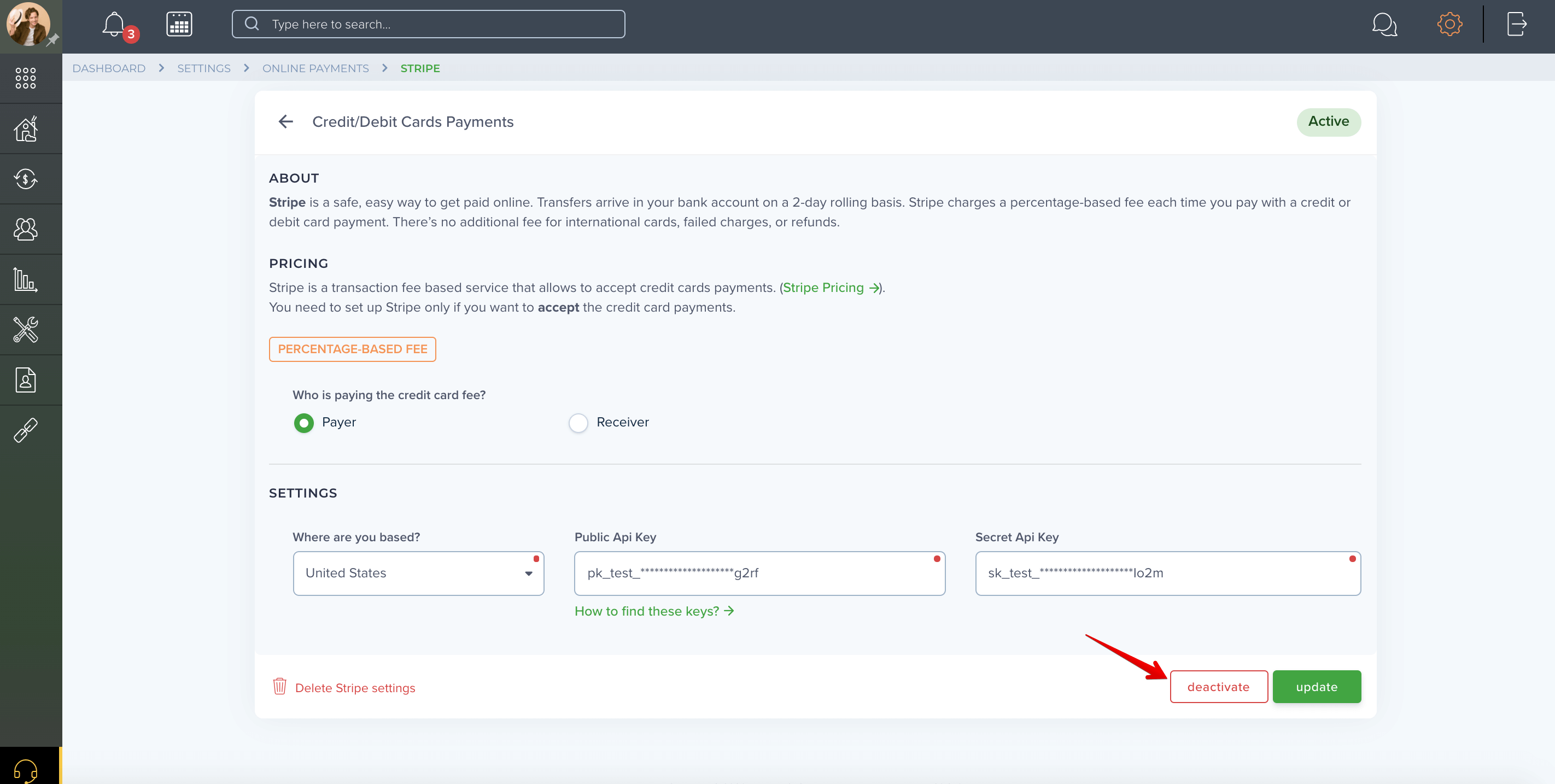Open the 'Where are you based?' dropdown
Viewport: 1555px width, 784px height.
tap(418, 574)
